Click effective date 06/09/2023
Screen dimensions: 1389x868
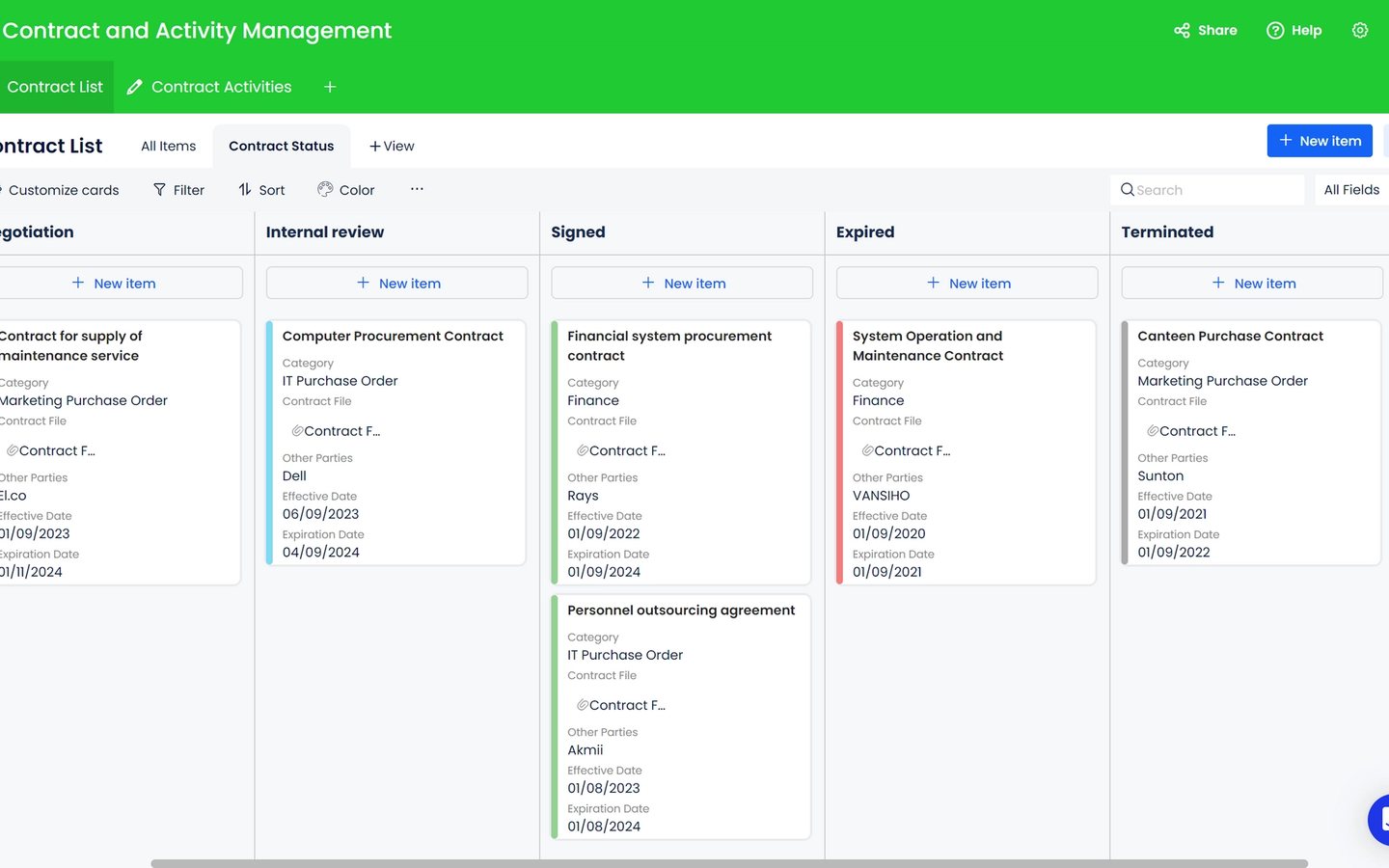coord(320,514)
